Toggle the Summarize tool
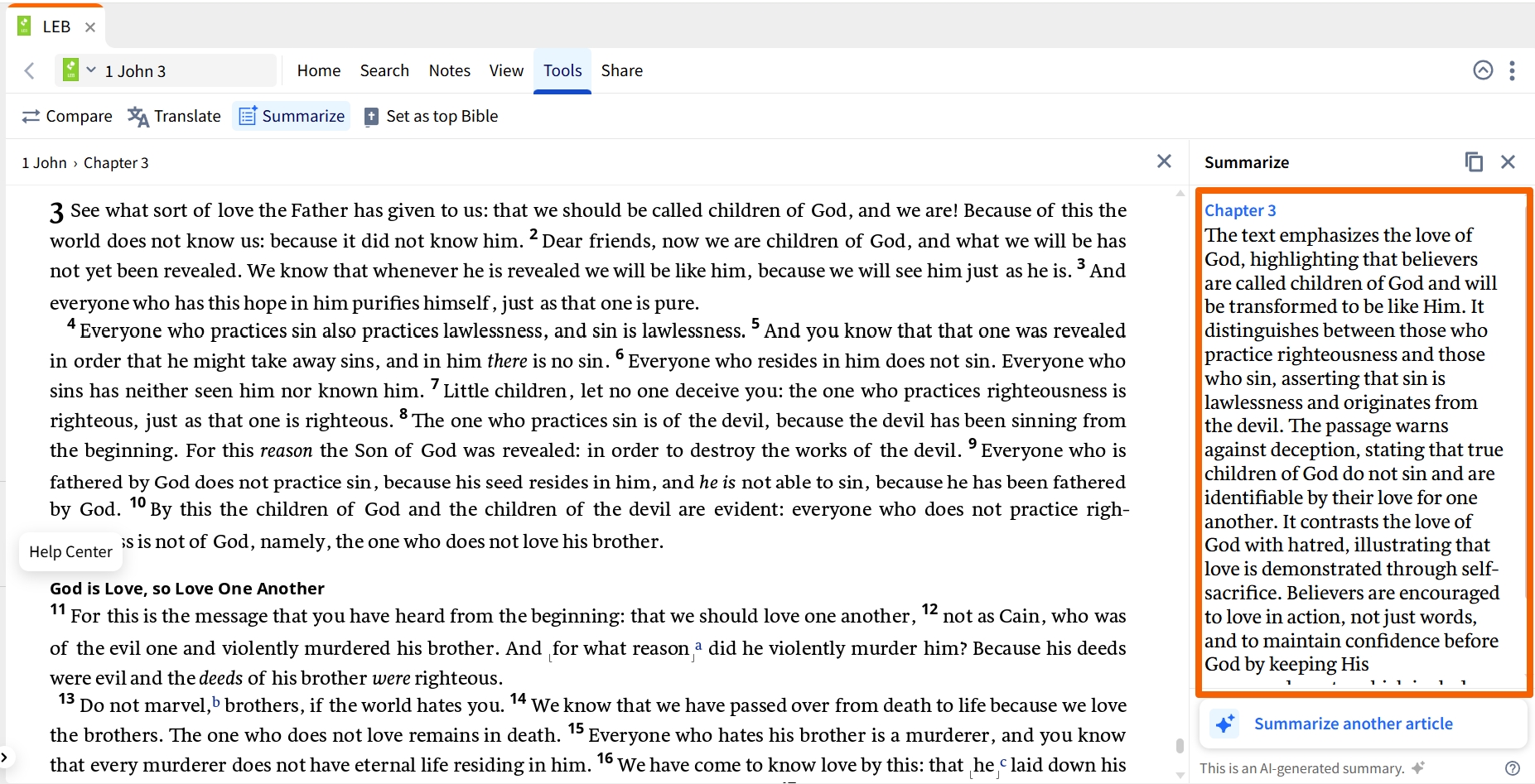 [x=292, y=117]
